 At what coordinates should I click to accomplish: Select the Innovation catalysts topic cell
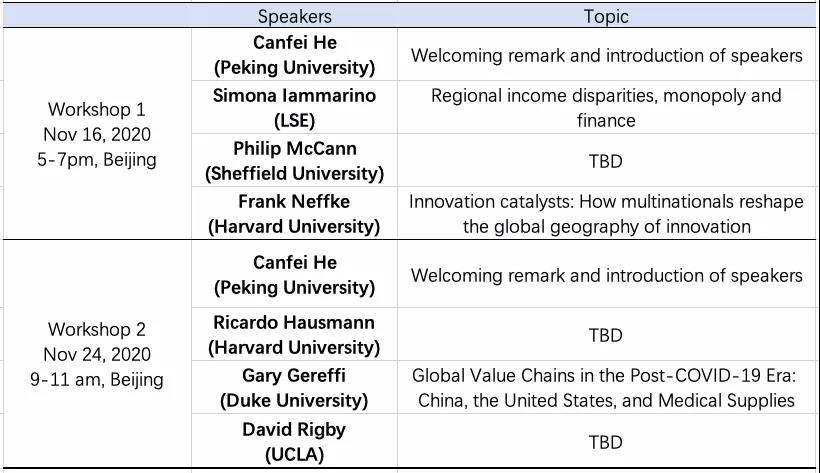606,213
